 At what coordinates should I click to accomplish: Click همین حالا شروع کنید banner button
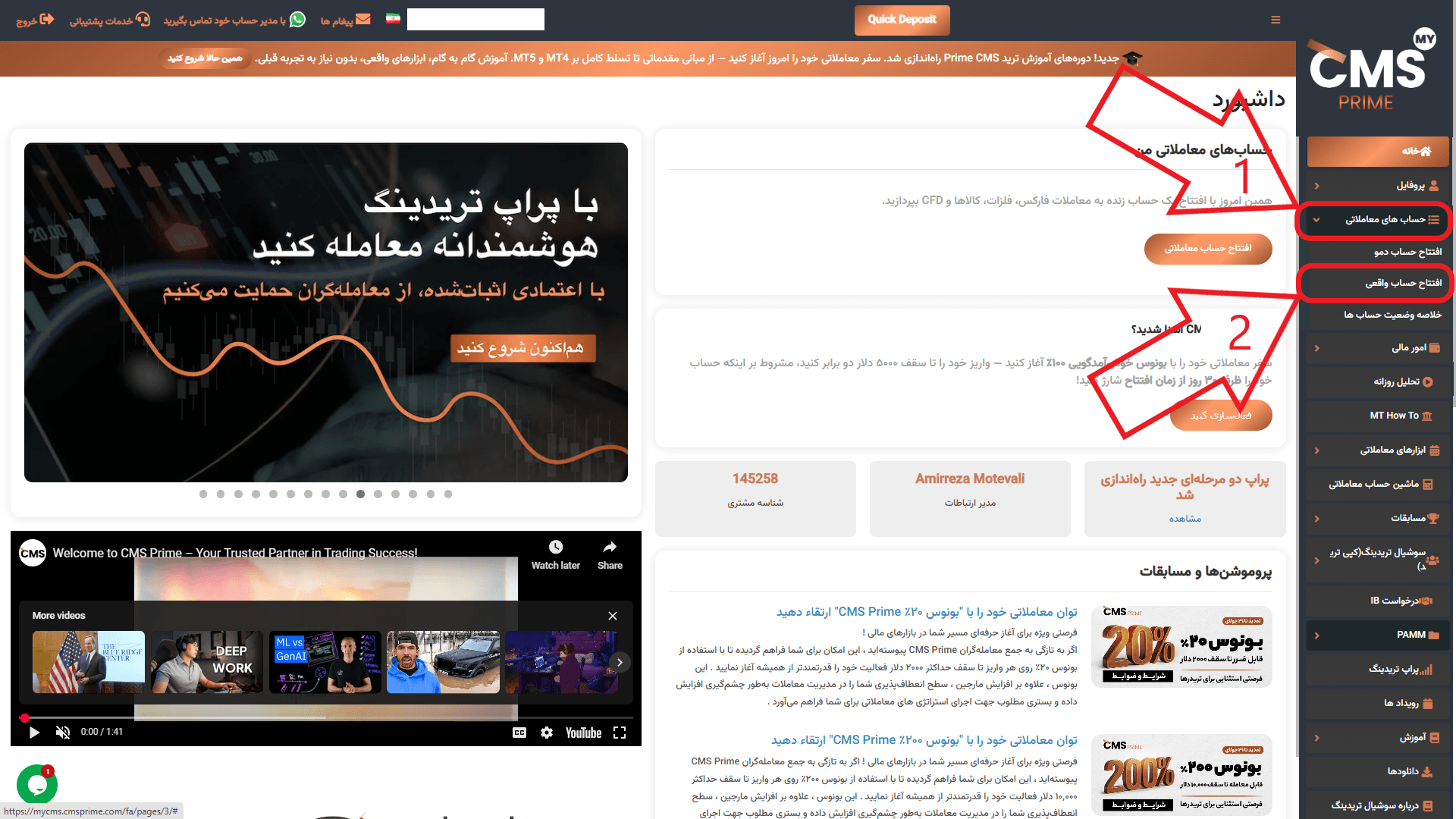[x=206, y=58]
